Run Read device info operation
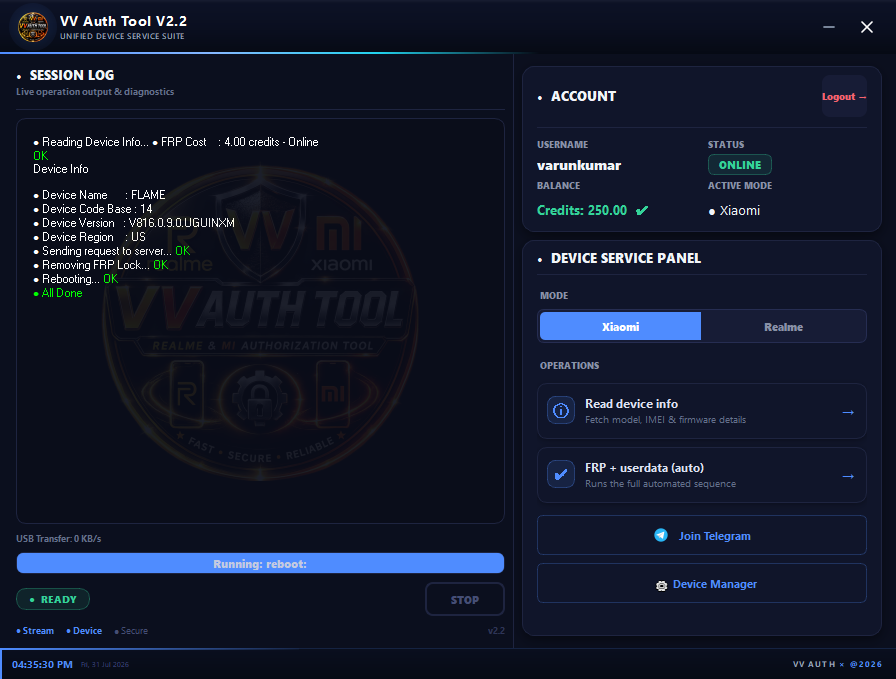The image size is (896, 679). click(x=702, y=411)
